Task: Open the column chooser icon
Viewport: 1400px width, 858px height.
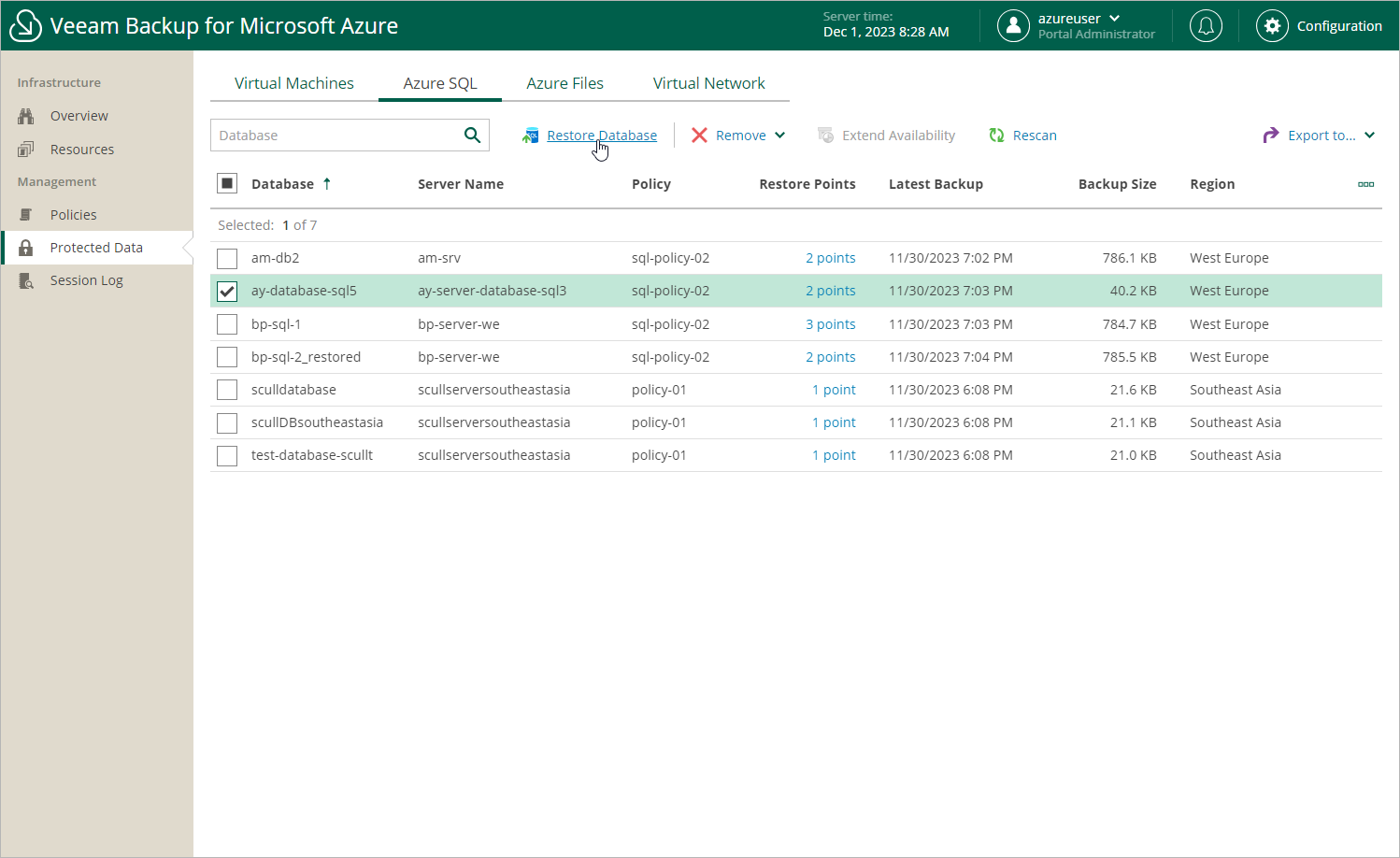Action: [x=1366, y=184]
